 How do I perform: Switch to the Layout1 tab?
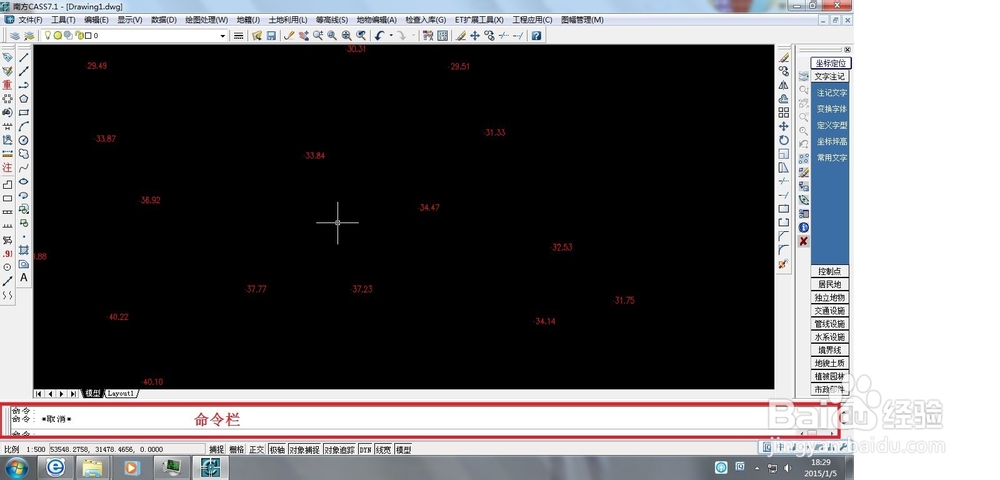pyautogui.click(x=121, y=393)
